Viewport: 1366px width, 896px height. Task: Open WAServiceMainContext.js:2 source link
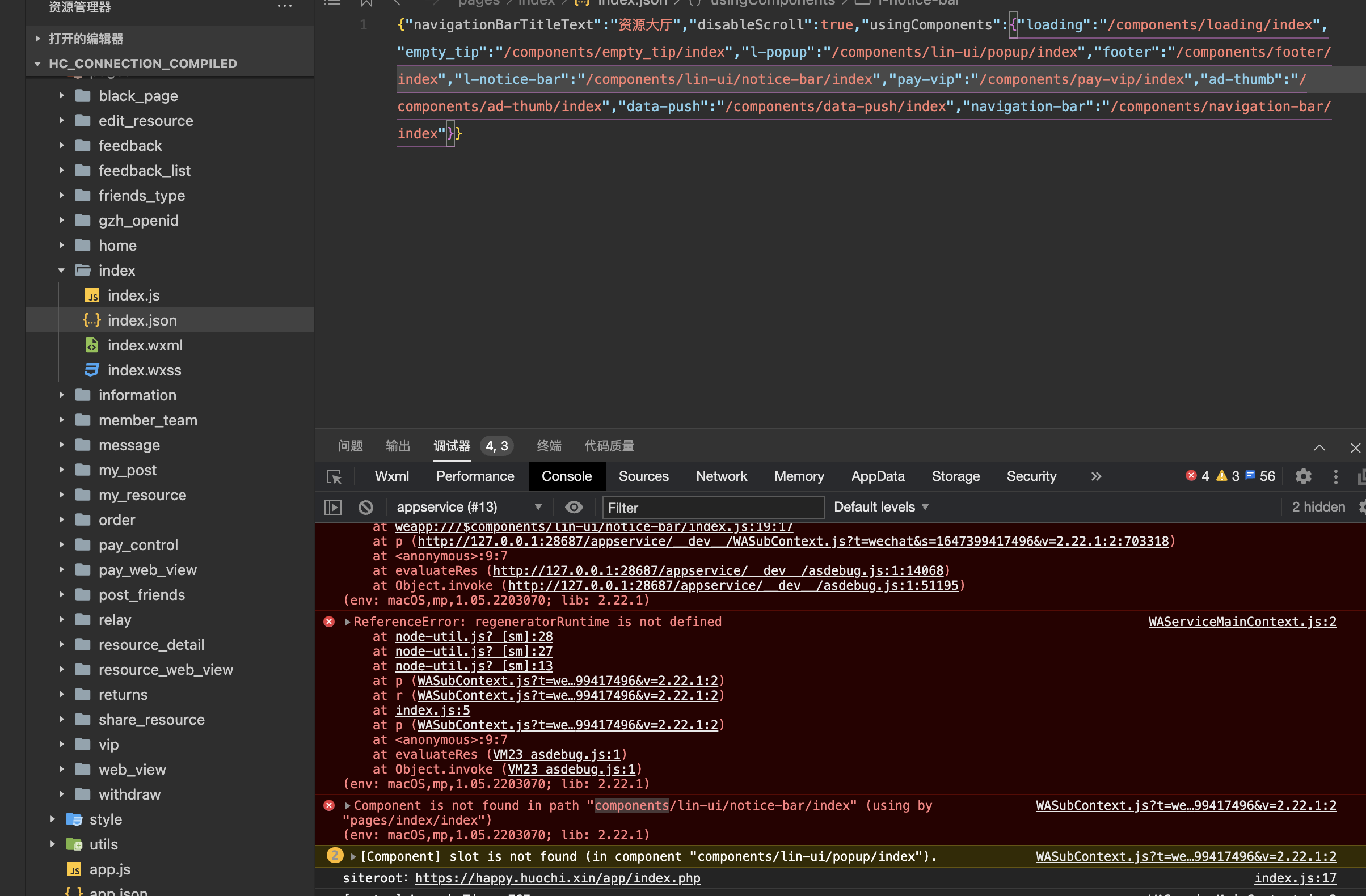(x=1242, y=622)
